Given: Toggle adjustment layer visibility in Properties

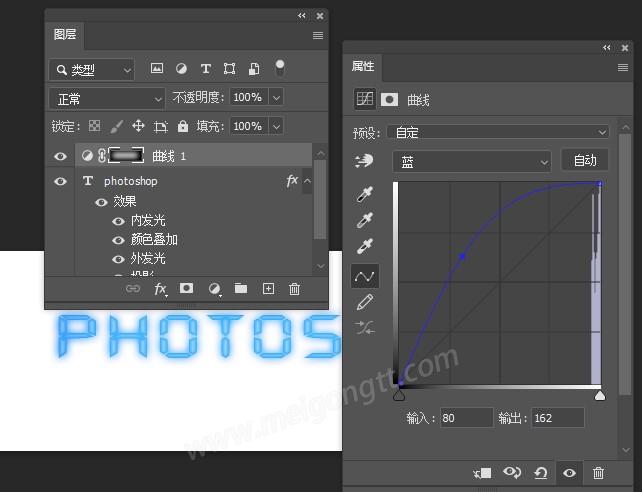Looking at the screenshot, I should pos(569,473).
